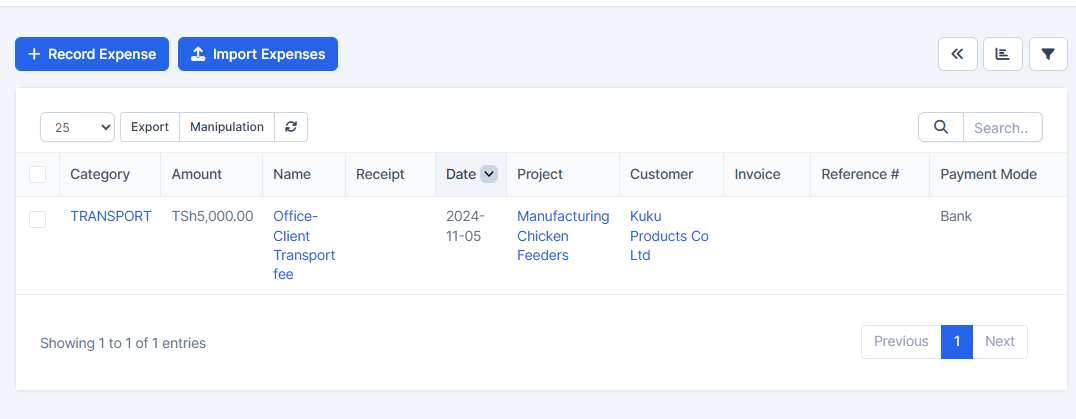Go to the Next results page
Image resolution: width=1076 pixels, height=419 pixels.
(999, 341)
